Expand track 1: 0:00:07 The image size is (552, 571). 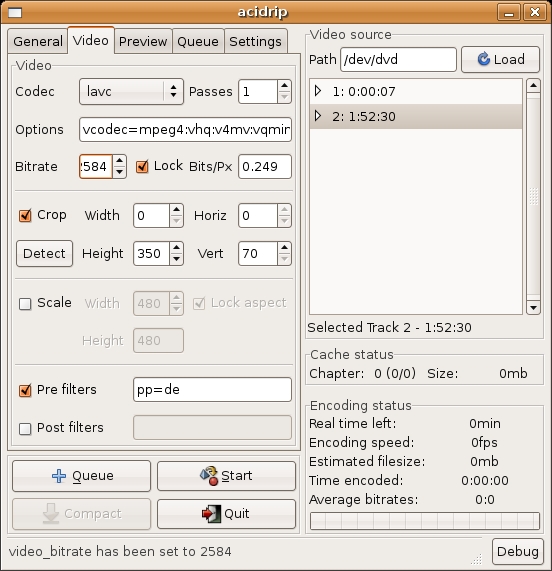(x=318, y=91)
